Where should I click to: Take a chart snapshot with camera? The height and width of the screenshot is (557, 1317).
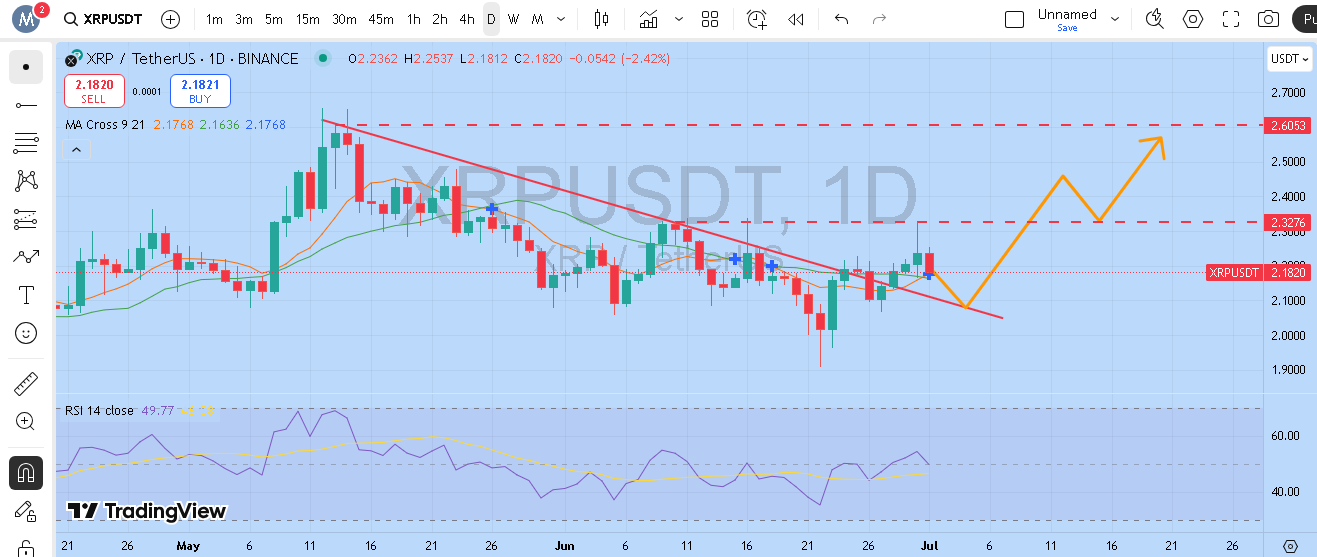(x=1269, y=19)
